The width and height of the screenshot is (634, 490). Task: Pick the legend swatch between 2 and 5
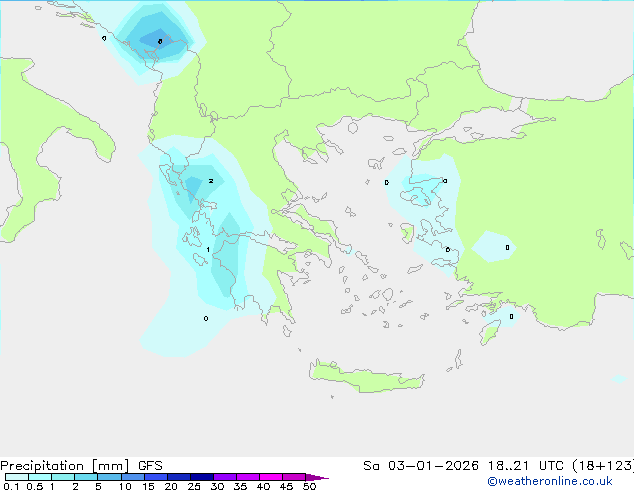tap(86, 477)
